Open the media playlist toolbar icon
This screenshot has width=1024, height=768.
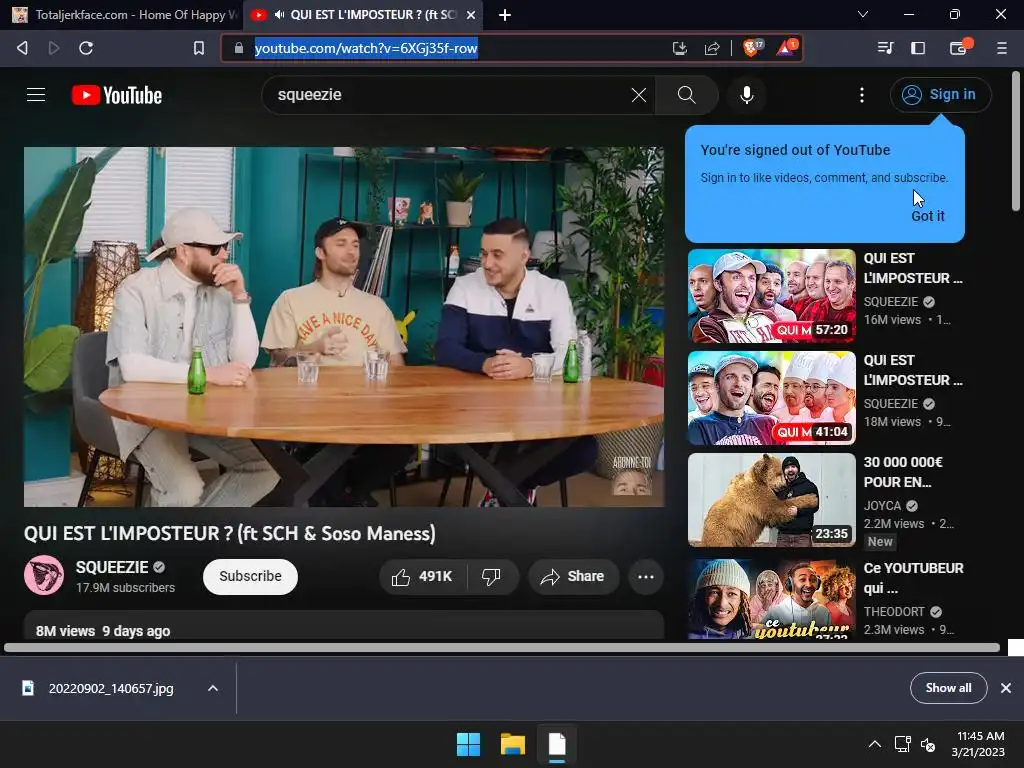pyautogui.click(x=886, y=48)
